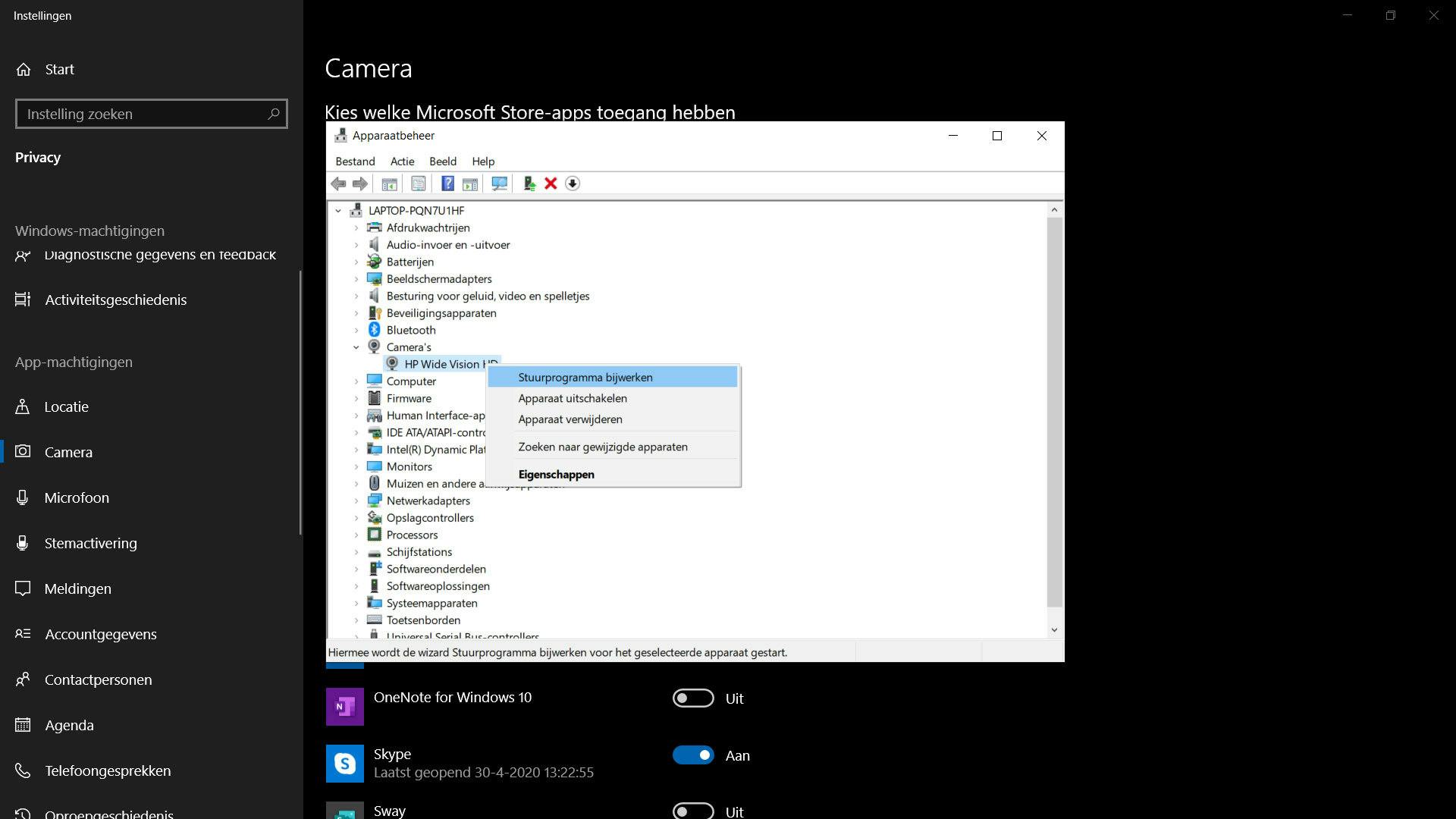Collapse the Camera's device category

pos(356,347)
